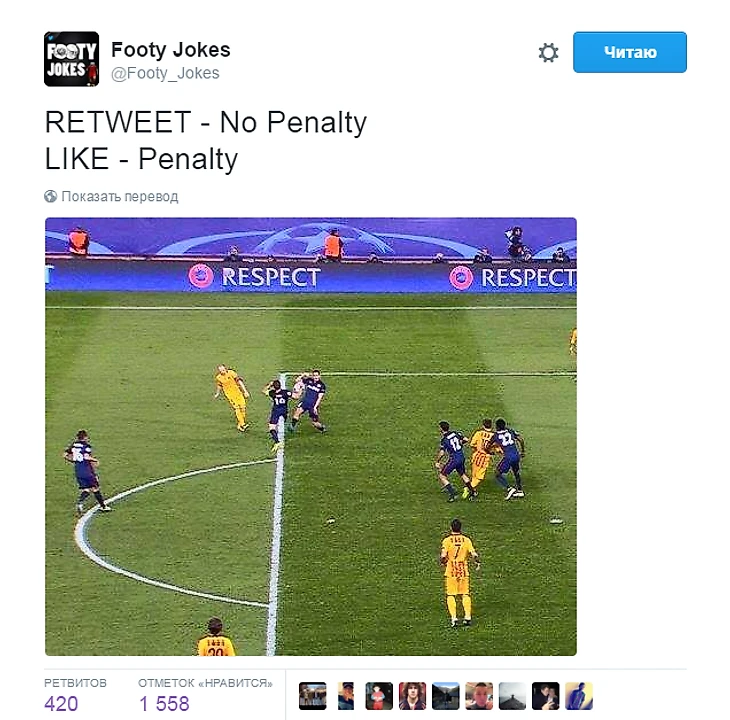Open the mountain valley landscape avatar
Screen dimensions: 730x720
click(446, 696)
